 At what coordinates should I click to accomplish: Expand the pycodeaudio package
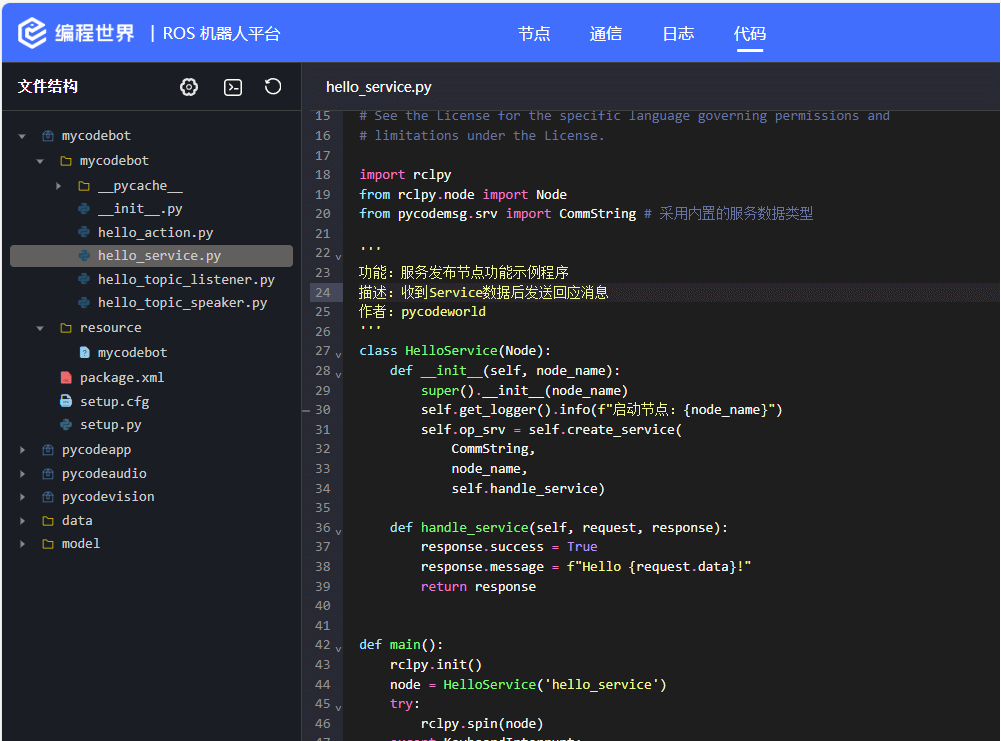pos(22,474)
